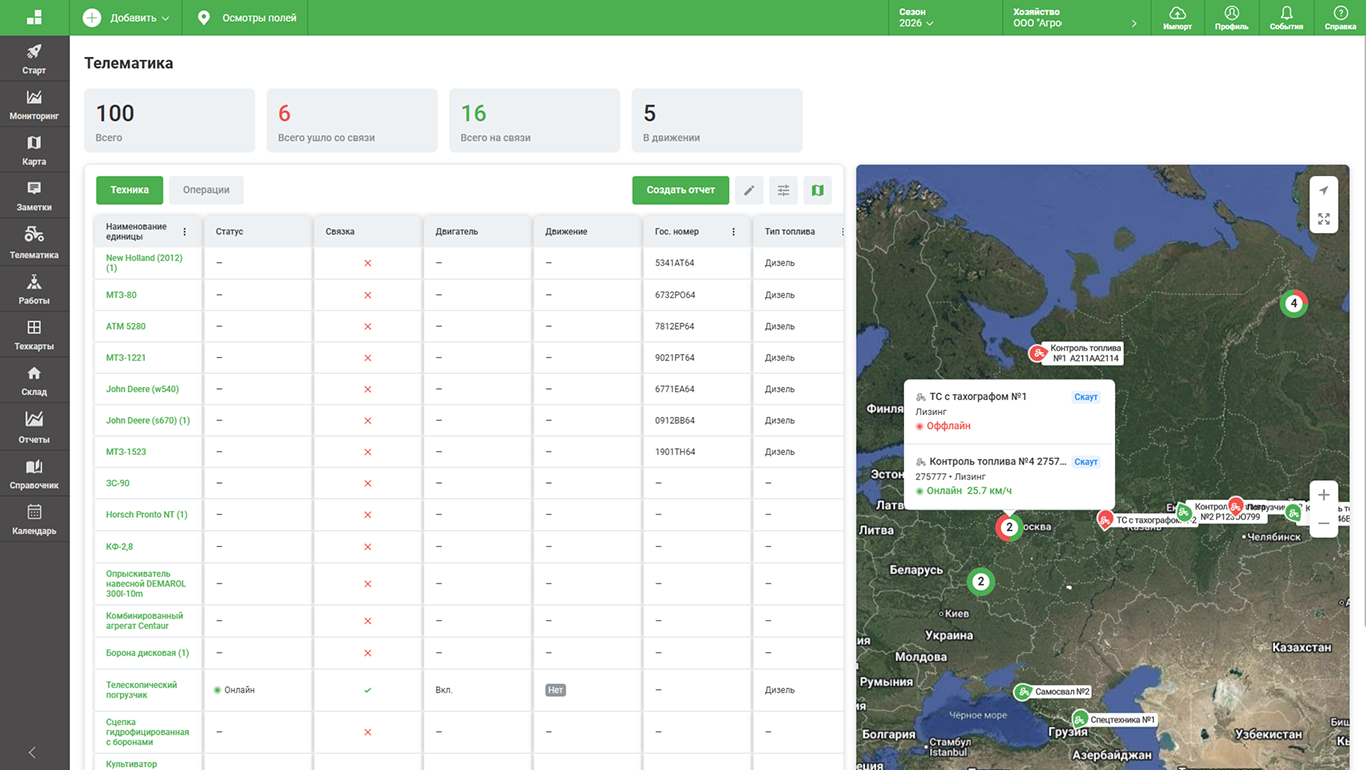Select the В движении card

coord(717,120)
